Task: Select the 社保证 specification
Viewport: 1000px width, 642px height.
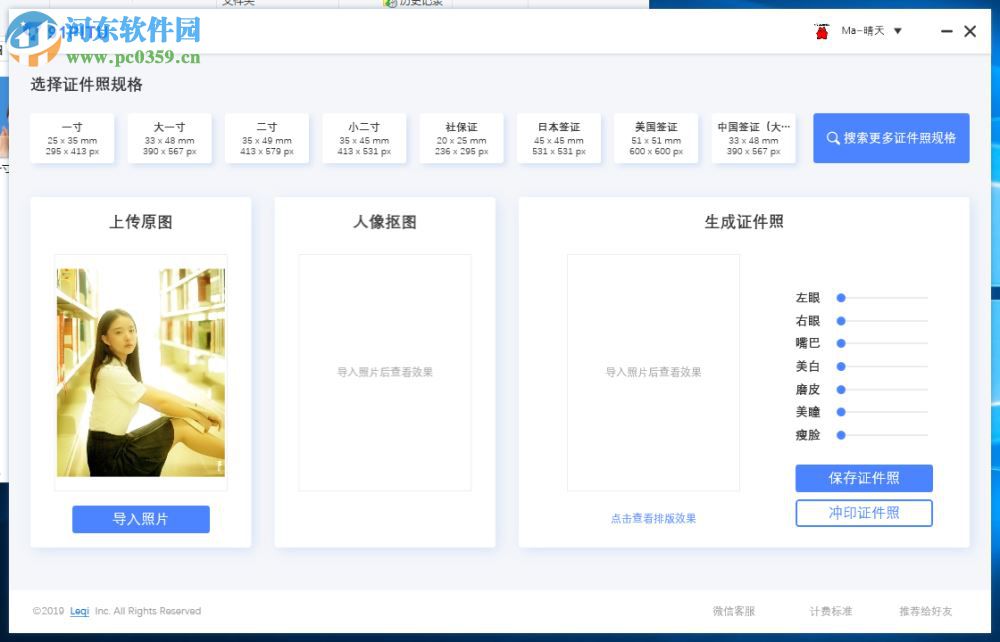Action: pos(461,138)
